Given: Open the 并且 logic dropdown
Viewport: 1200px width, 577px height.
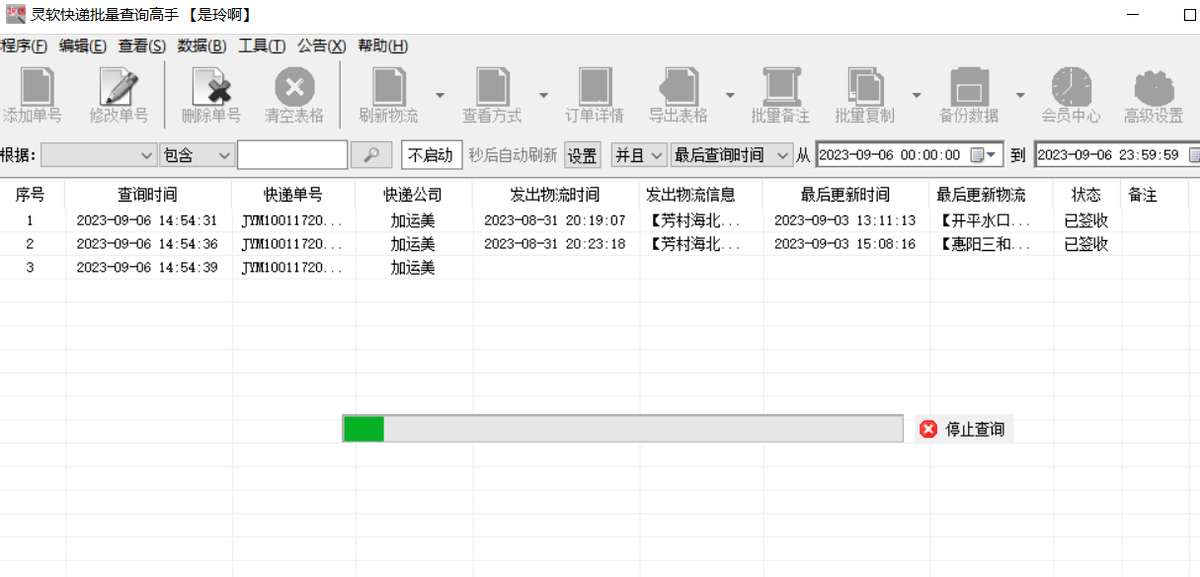Looking at the screenshot, I should point(639,155).
